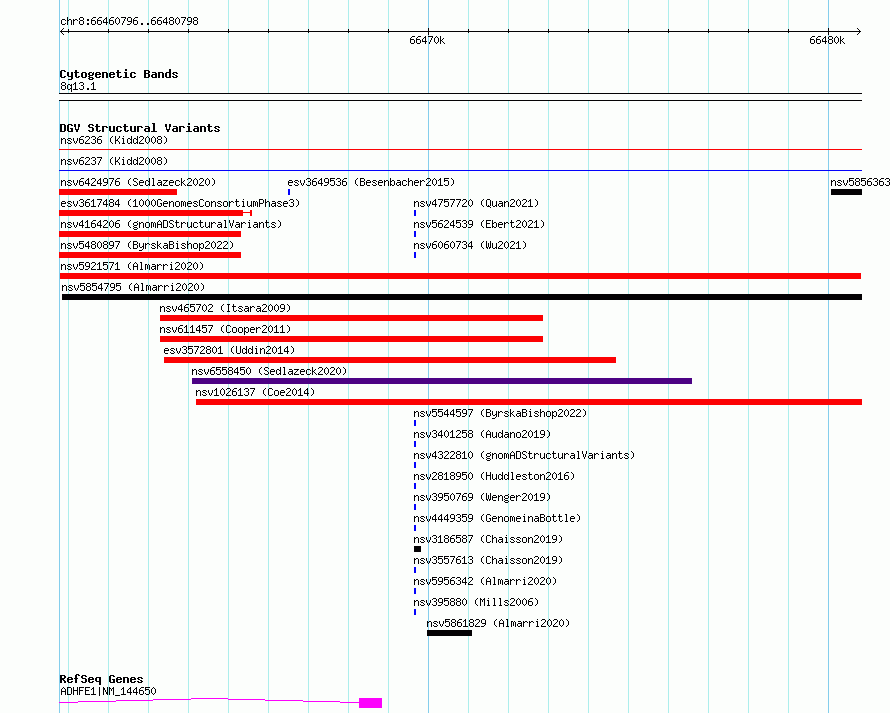890x713 pixels.
Task: Click the esv3649536 (Besenbacher2015) label
Action: [371, 182]
